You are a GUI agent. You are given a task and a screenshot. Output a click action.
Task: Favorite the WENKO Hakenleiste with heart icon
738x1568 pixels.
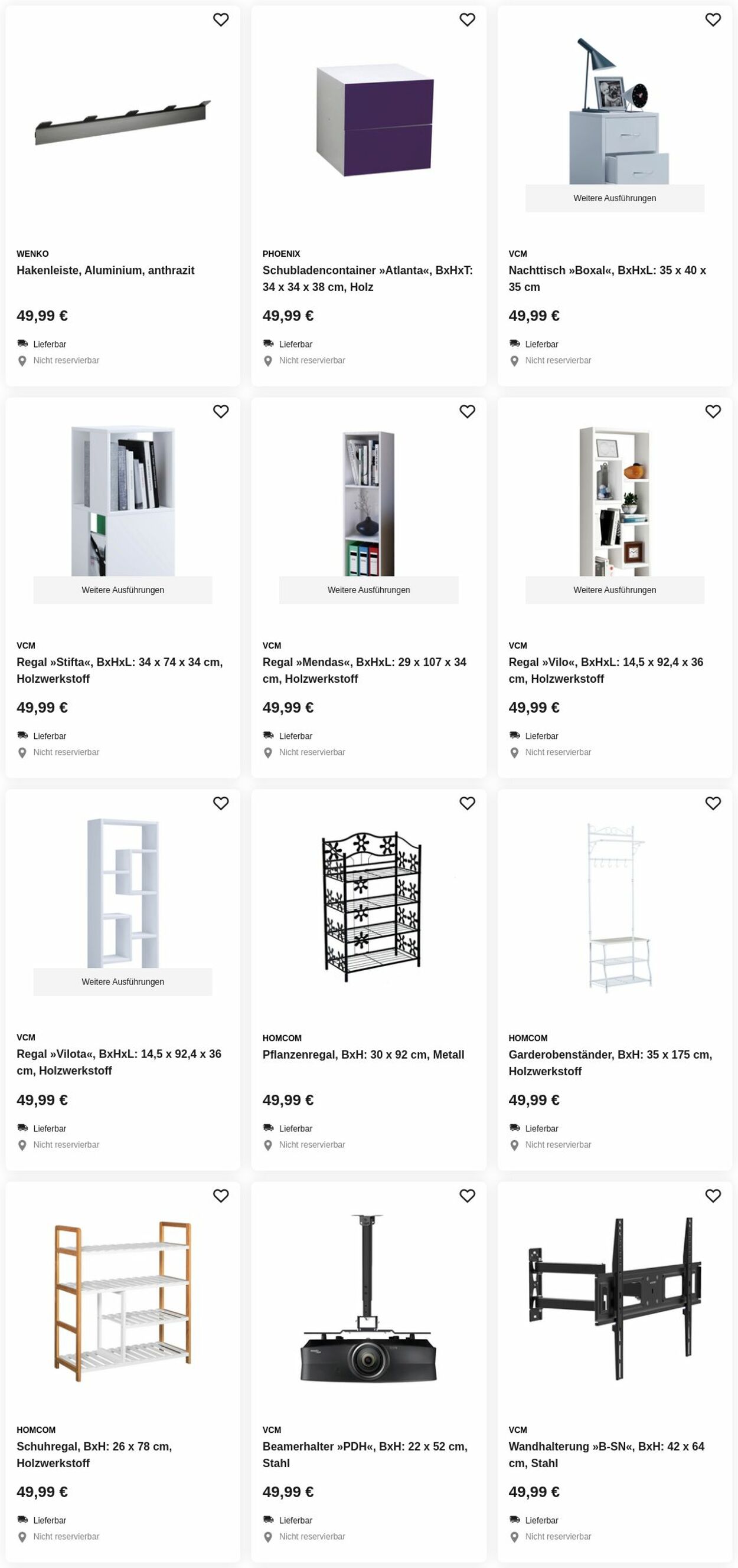(x=220, y=19)
